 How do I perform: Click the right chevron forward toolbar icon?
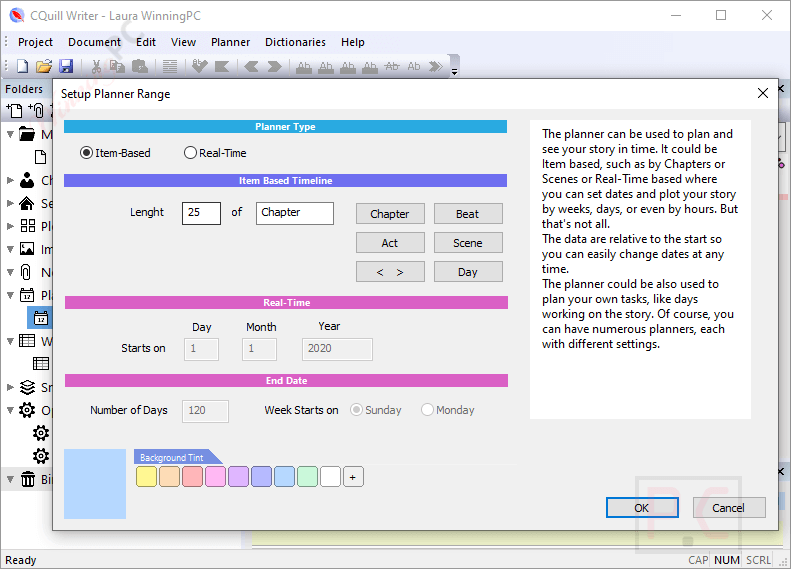274,66
